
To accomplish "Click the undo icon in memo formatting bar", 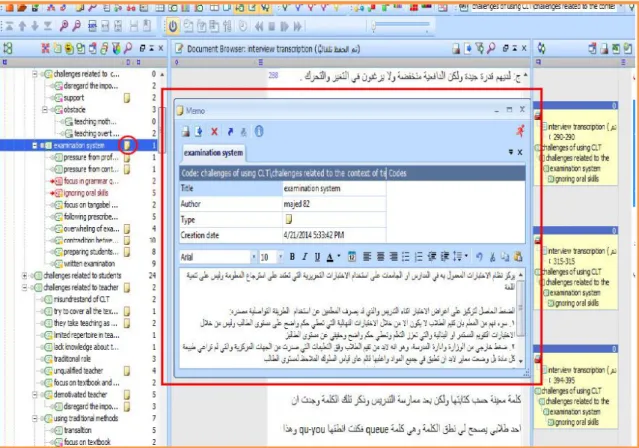I will point(479,257).
